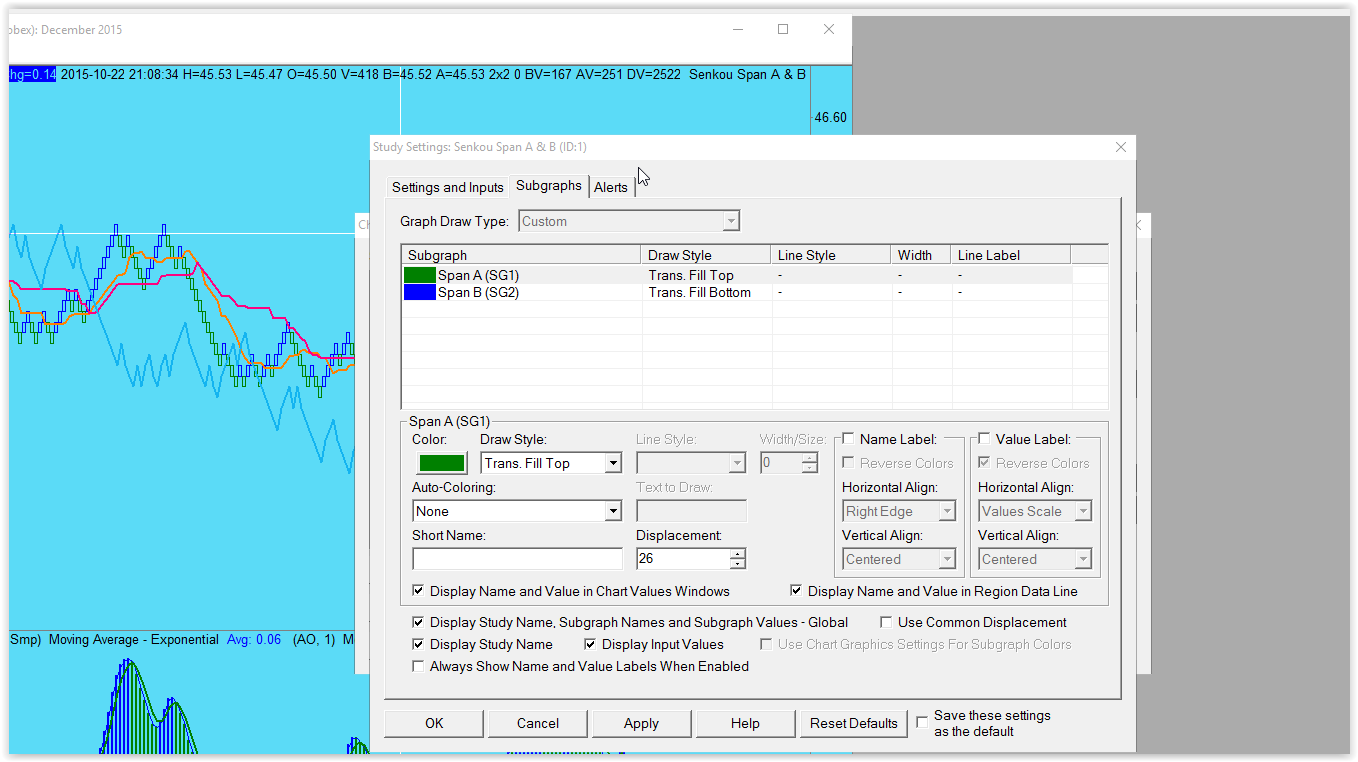
Task: Toggle Use Common Displacement checkbox
Action: coord(886,622)
